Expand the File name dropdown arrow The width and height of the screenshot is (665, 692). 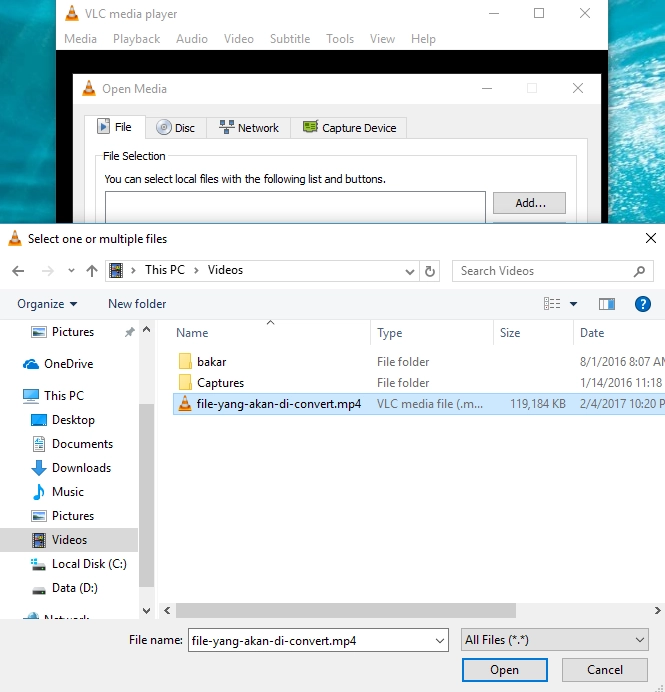pos(440,640)
